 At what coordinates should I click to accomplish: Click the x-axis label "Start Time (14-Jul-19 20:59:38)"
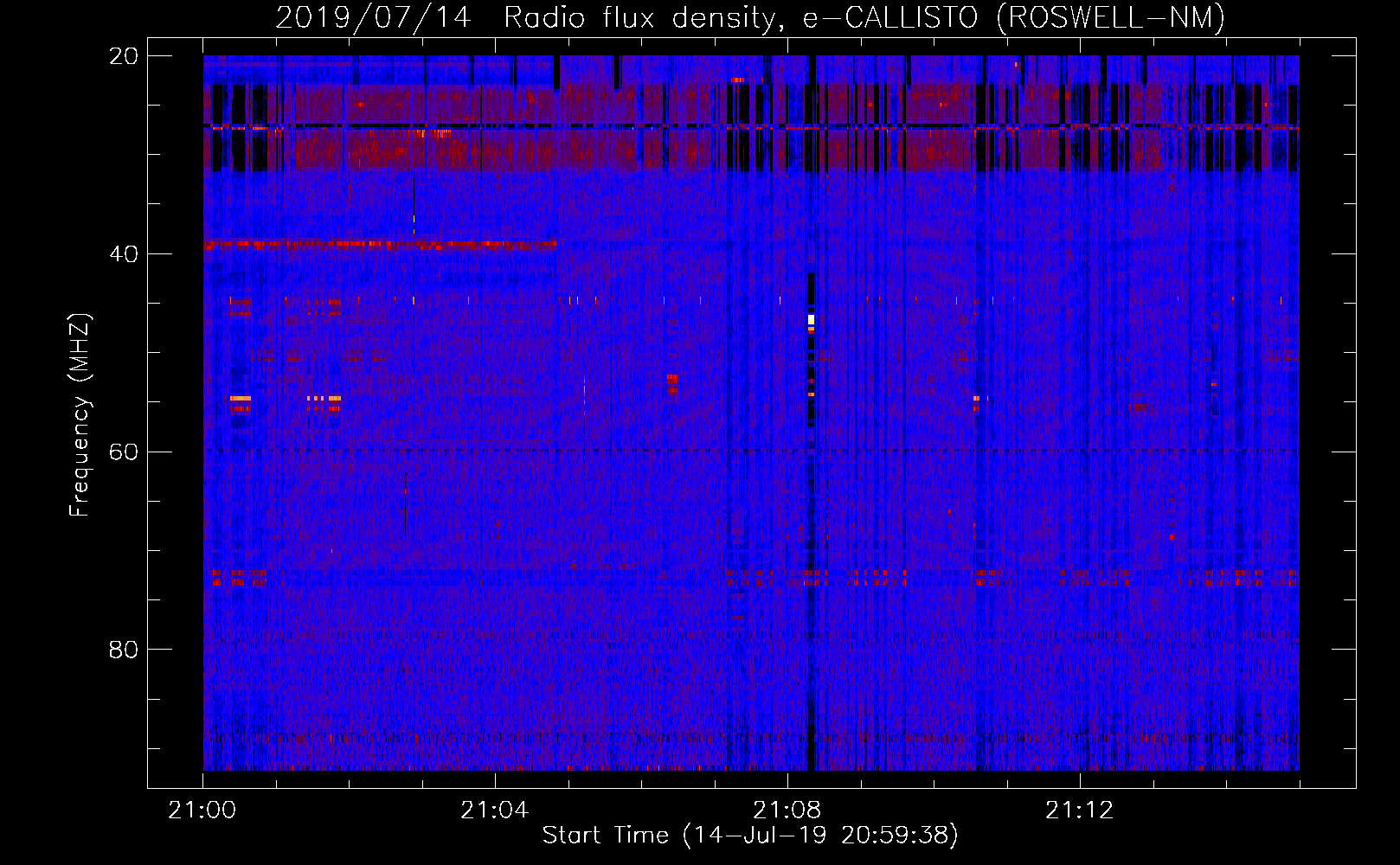pos(750,836)
